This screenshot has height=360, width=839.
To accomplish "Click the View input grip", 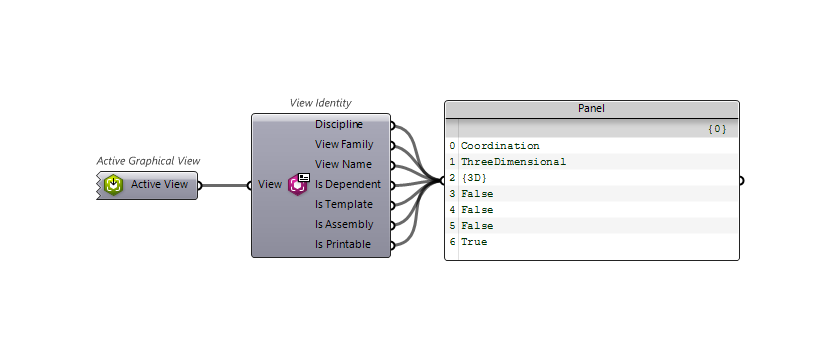I will click(x=249, y=186).
